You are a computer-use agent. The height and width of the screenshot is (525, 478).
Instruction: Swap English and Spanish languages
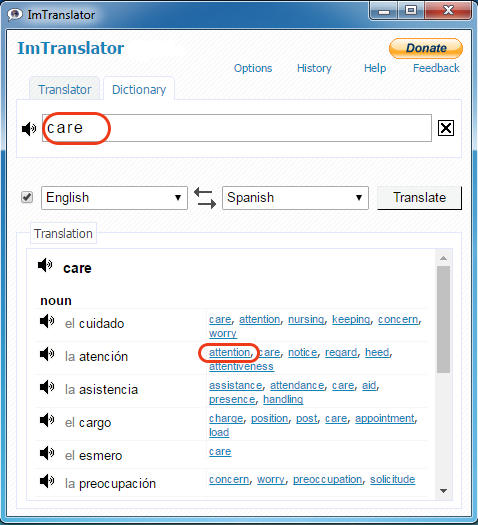(205, 198)
